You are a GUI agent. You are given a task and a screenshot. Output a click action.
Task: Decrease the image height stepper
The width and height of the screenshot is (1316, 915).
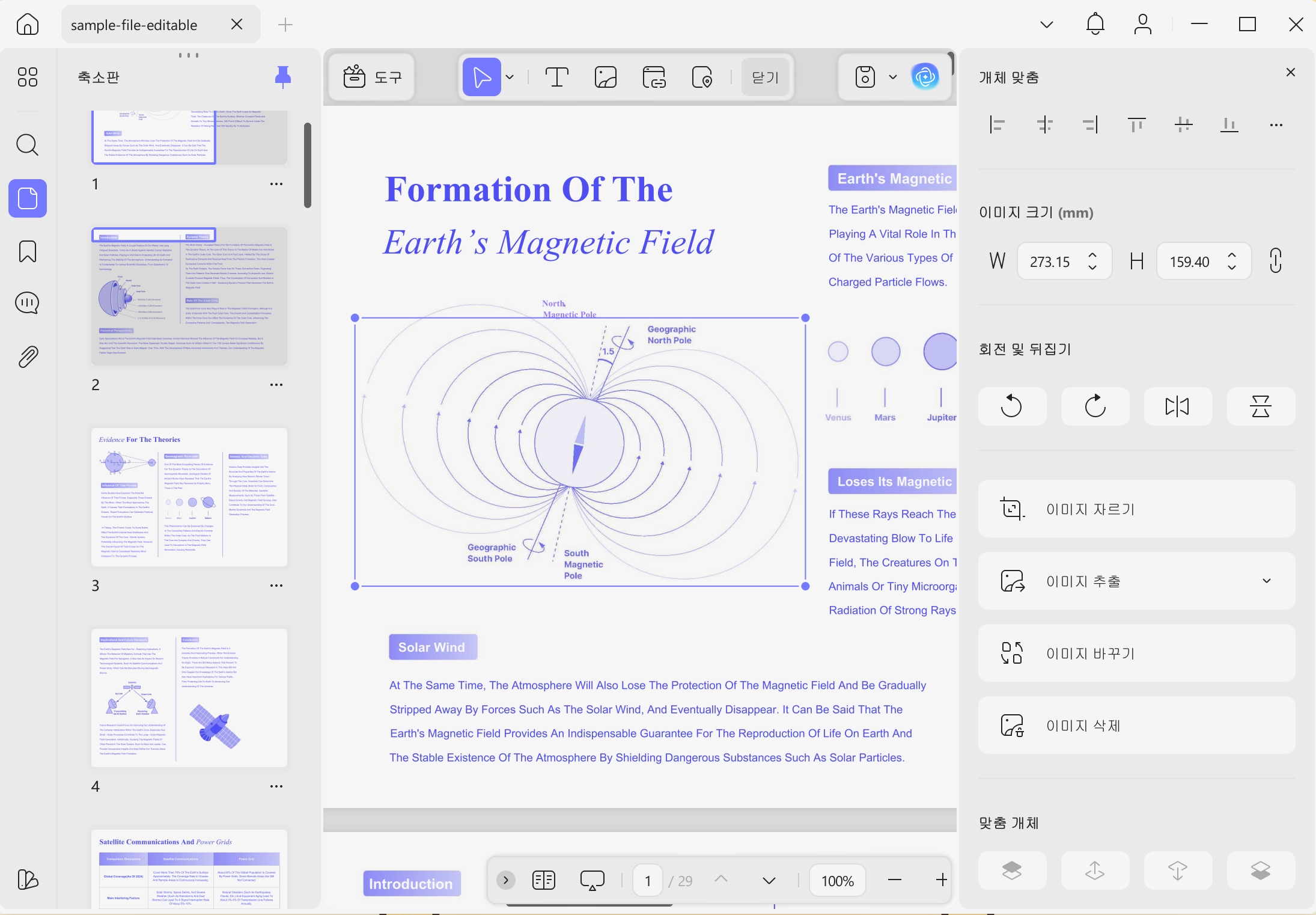click(x=1232, y=268)
